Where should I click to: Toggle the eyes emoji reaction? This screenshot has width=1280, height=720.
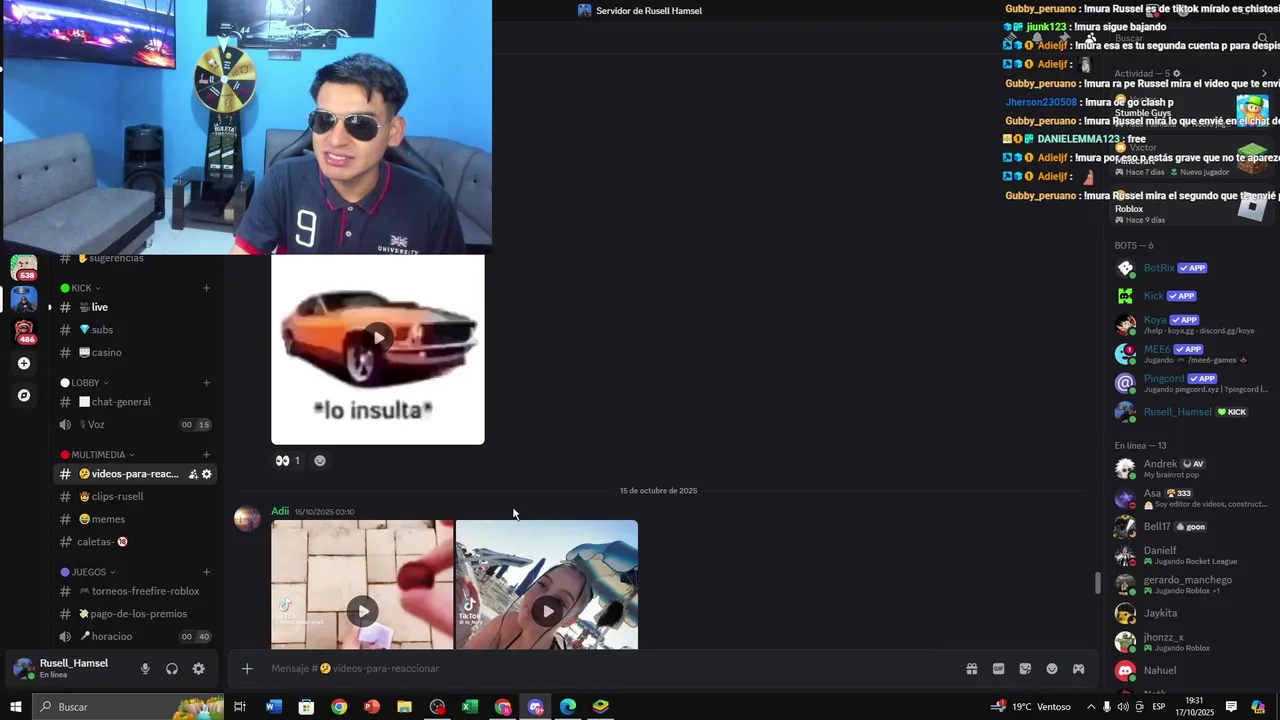[288, 461]
